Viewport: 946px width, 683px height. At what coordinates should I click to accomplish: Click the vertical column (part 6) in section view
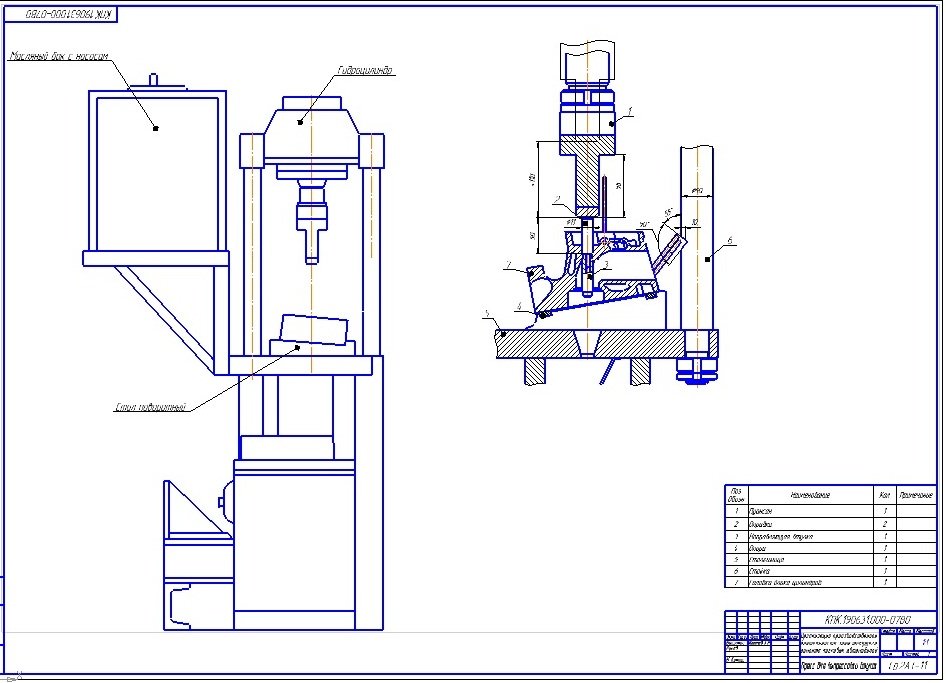pyautogui.click(x=698, y=250)
